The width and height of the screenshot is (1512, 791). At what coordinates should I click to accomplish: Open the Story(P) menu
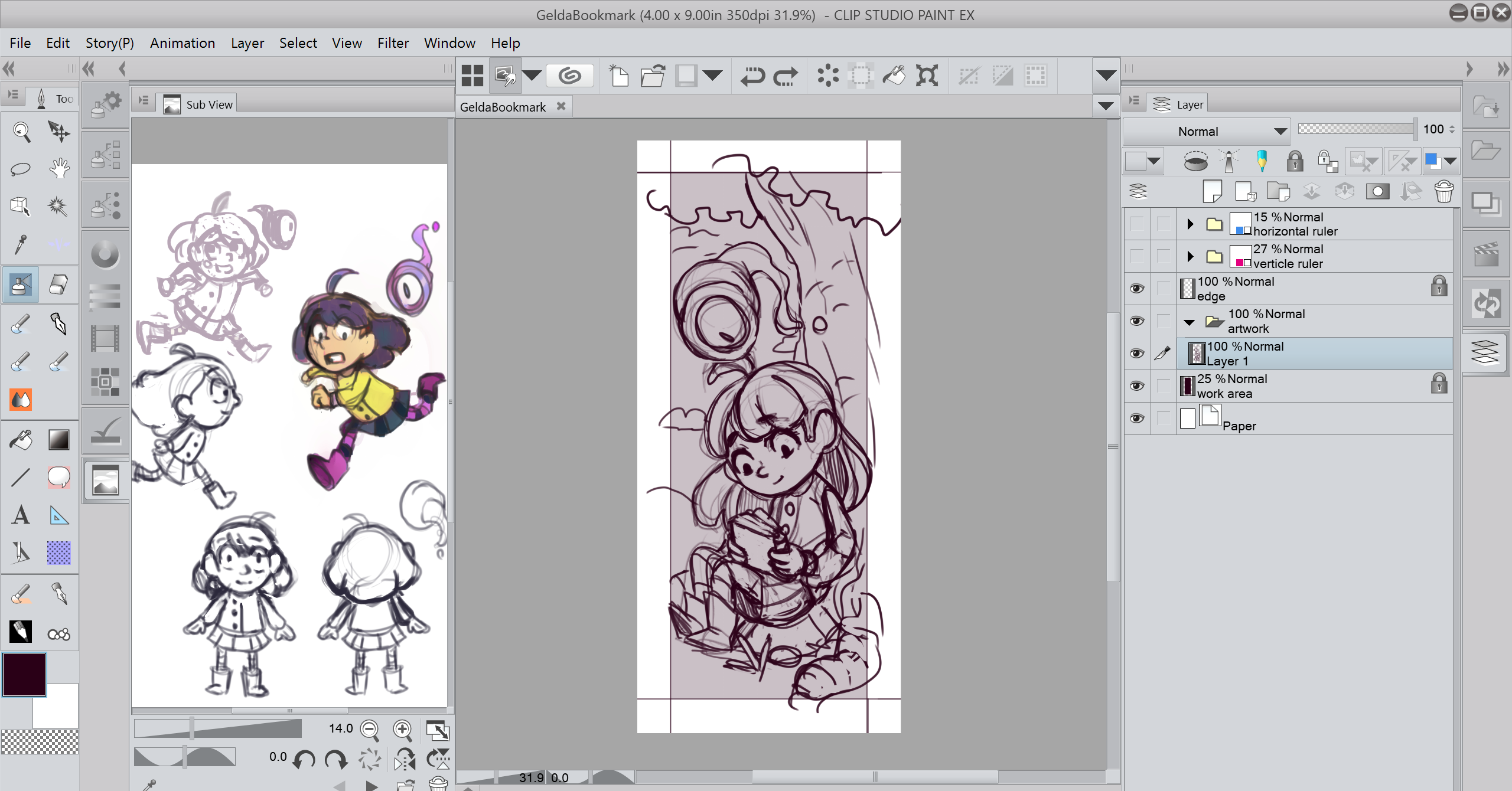tap(110, 43)
